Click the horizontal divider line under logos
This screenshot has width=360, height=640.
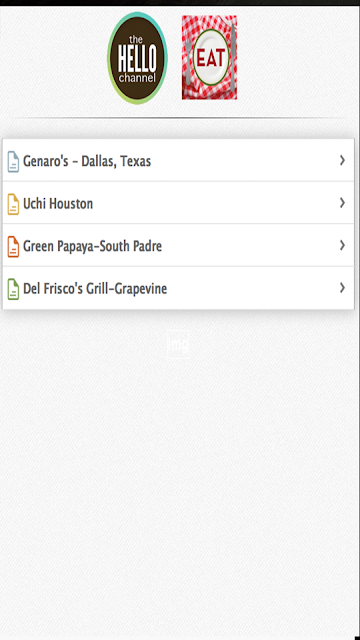coord(178,118)
